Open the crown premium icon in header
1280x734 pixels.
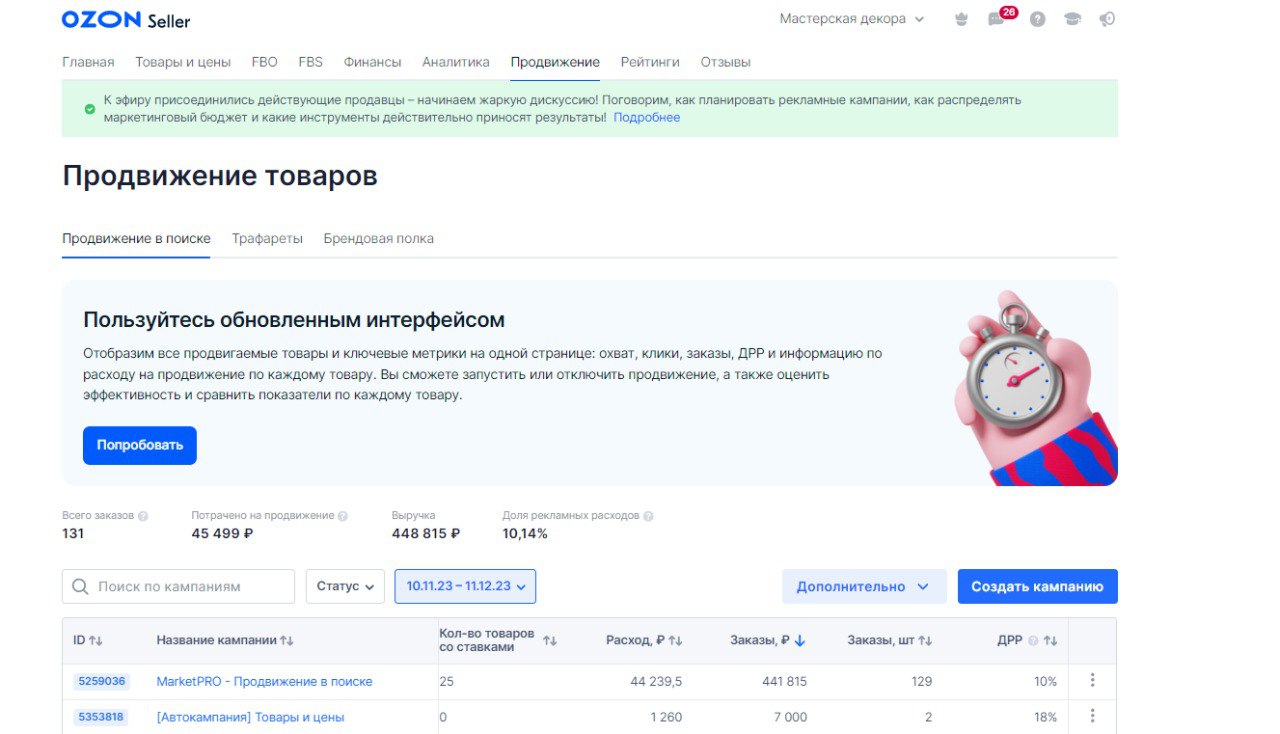pyautogui.click(x=963, y=19)
